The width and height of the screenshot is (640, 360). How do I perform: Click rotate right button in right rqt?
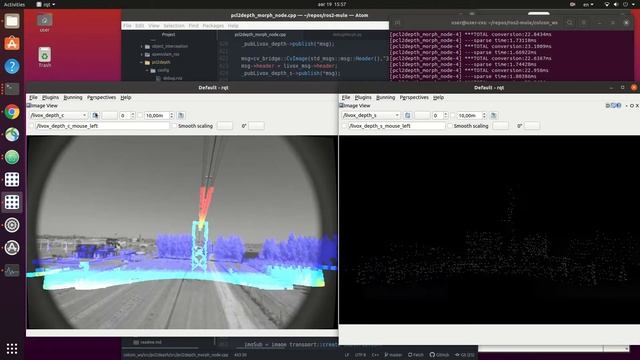point(532,126)
